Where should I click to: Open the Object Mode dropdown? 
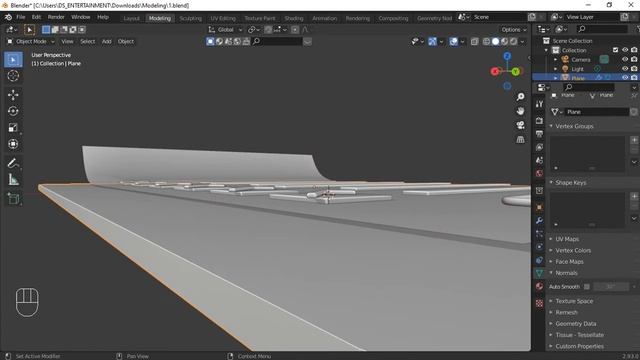31,41
